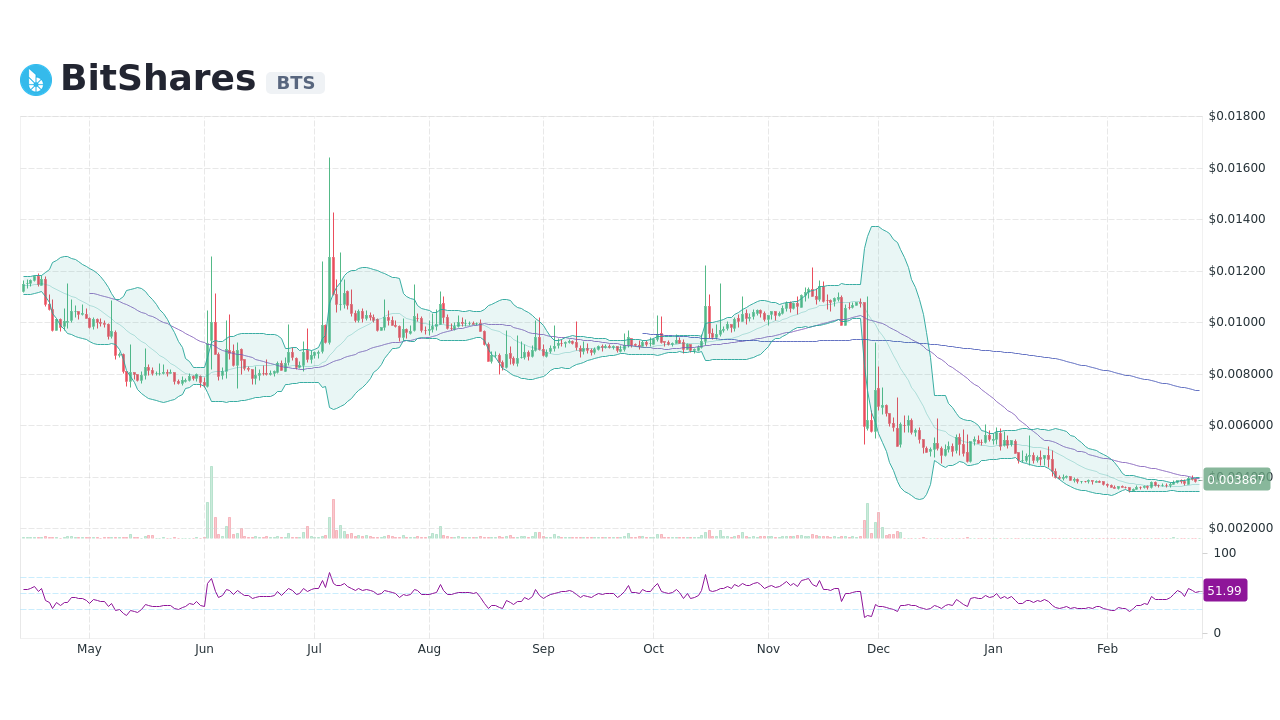Click the RSI value tag 51.99
This screenshot has width=1280, height=720.
1224,590
